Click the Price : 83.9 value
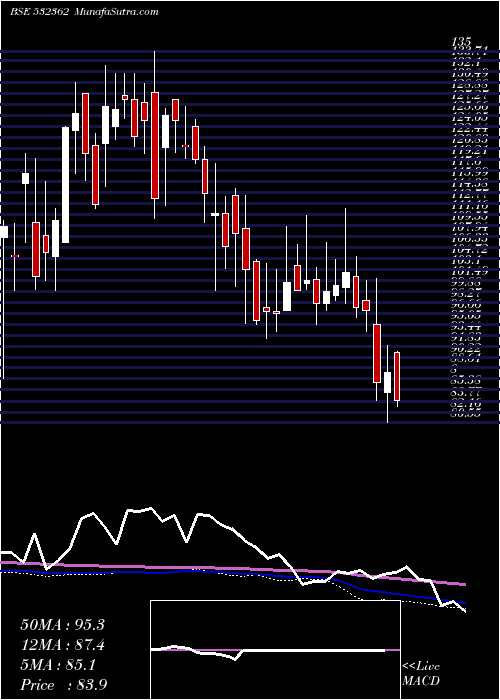500x700 pixels. (x=63, y=685)
